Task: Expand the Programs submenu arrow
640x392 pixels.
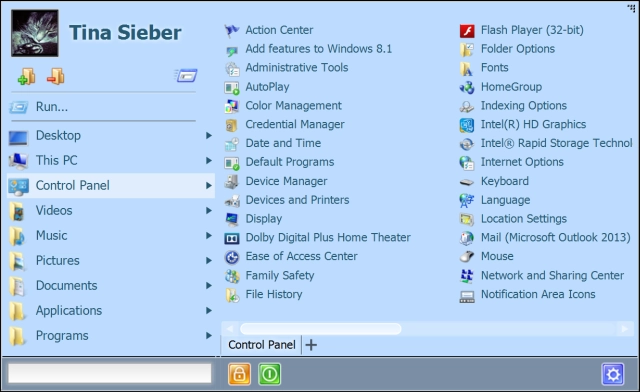Action: [x=209, y=336]
